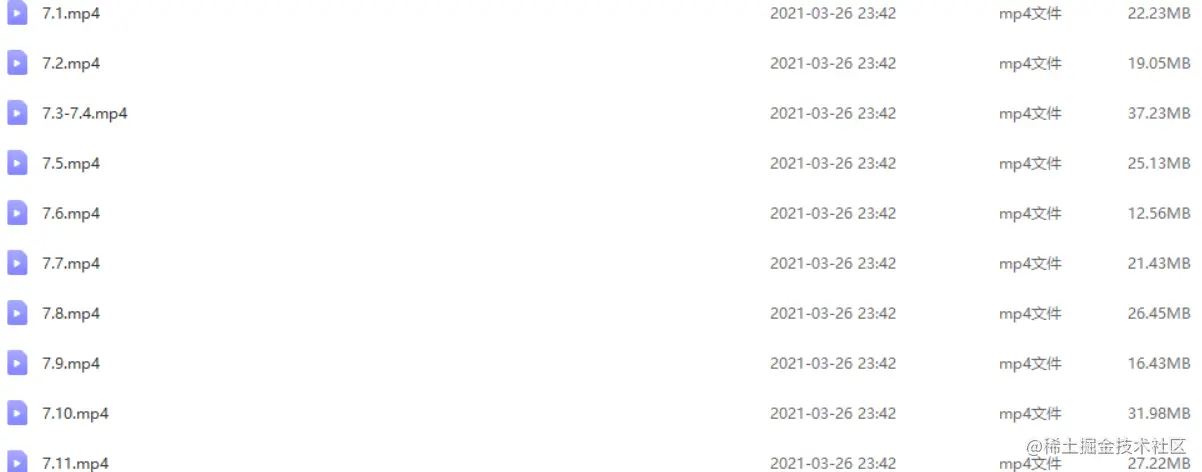Click the 7.8.mp4 file name
This screenshot has width=1202, height=472.
point(71,313)
